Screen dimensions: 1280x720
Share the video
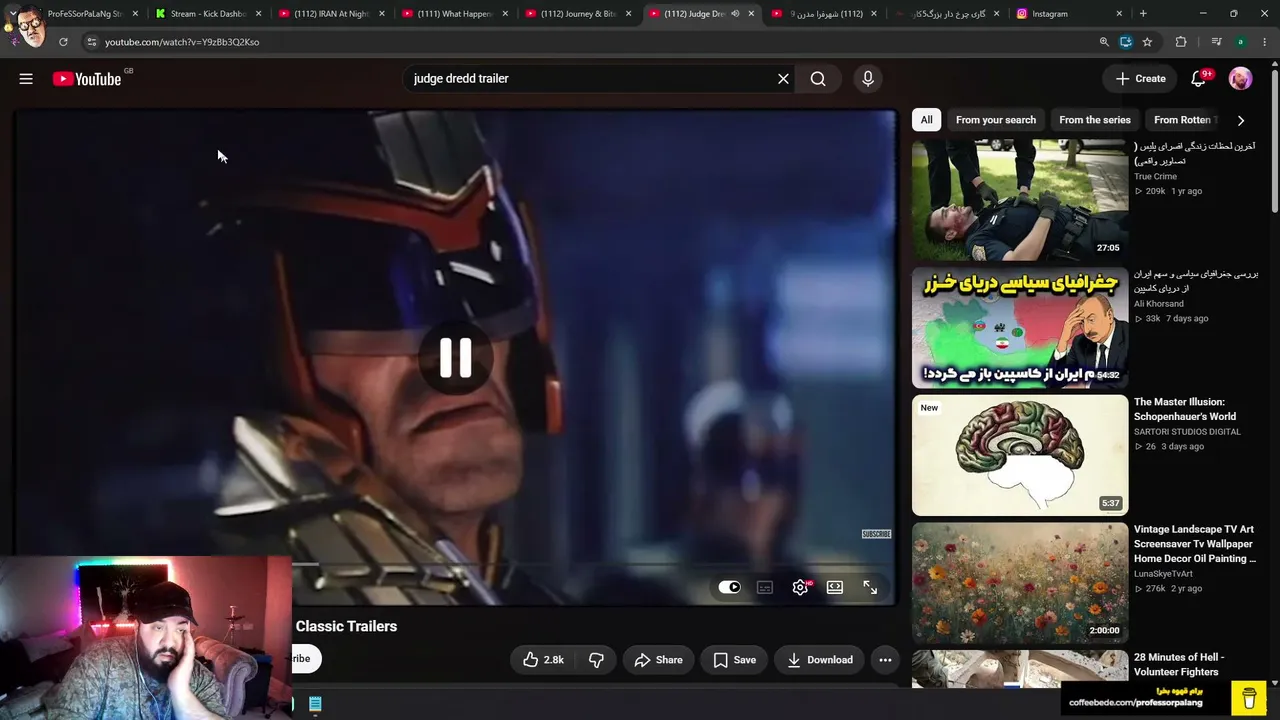[x=658, y=660]
